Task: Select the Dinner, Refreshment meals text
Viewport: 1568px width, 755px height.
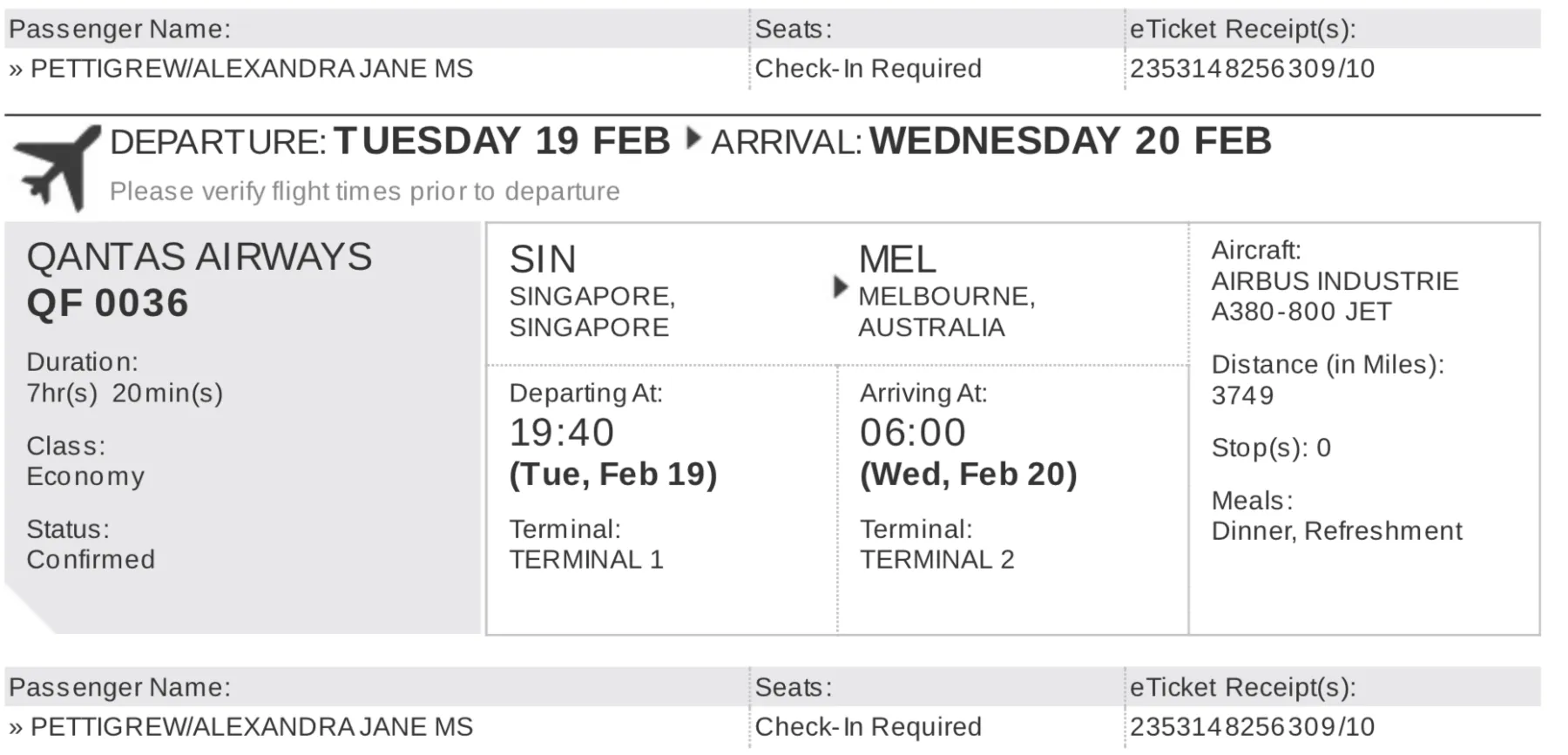Action: 1337,531
